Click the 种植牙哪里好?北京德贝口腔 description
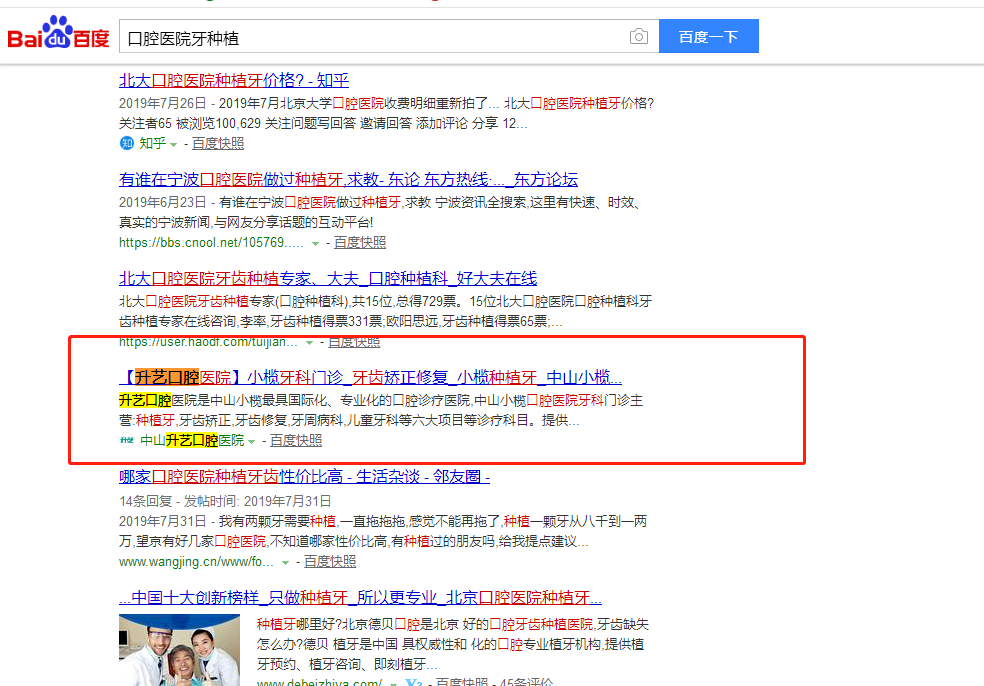The height and width of the screenshot is (686, 984). [x=452, y=644]
